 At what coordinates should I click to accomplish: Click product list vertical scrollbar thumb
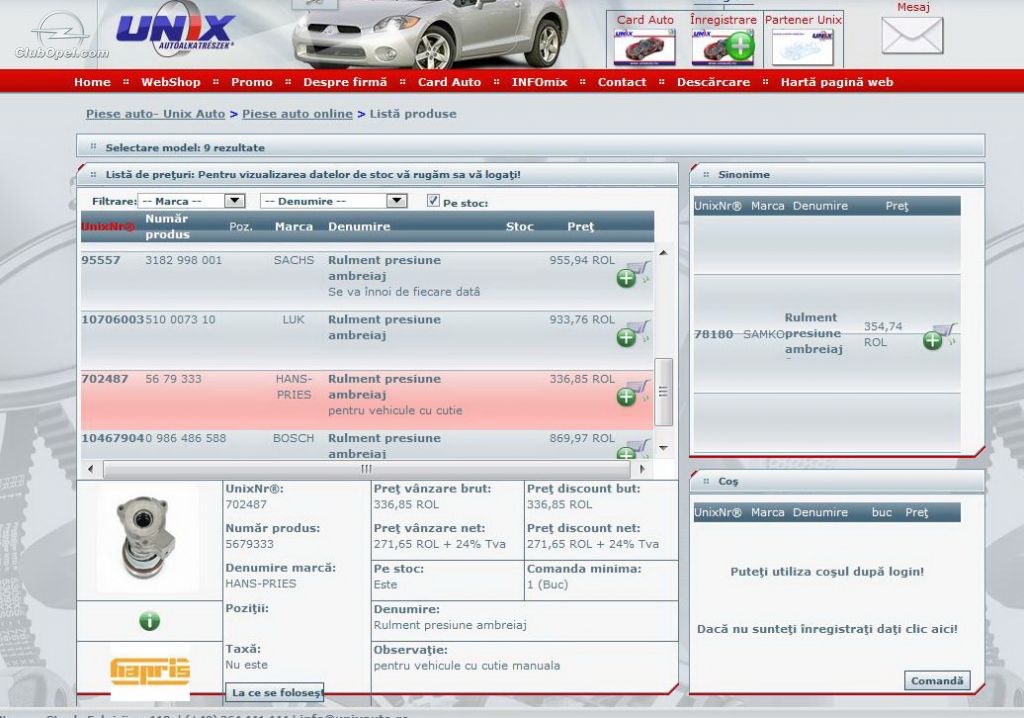tap(663, 391)
